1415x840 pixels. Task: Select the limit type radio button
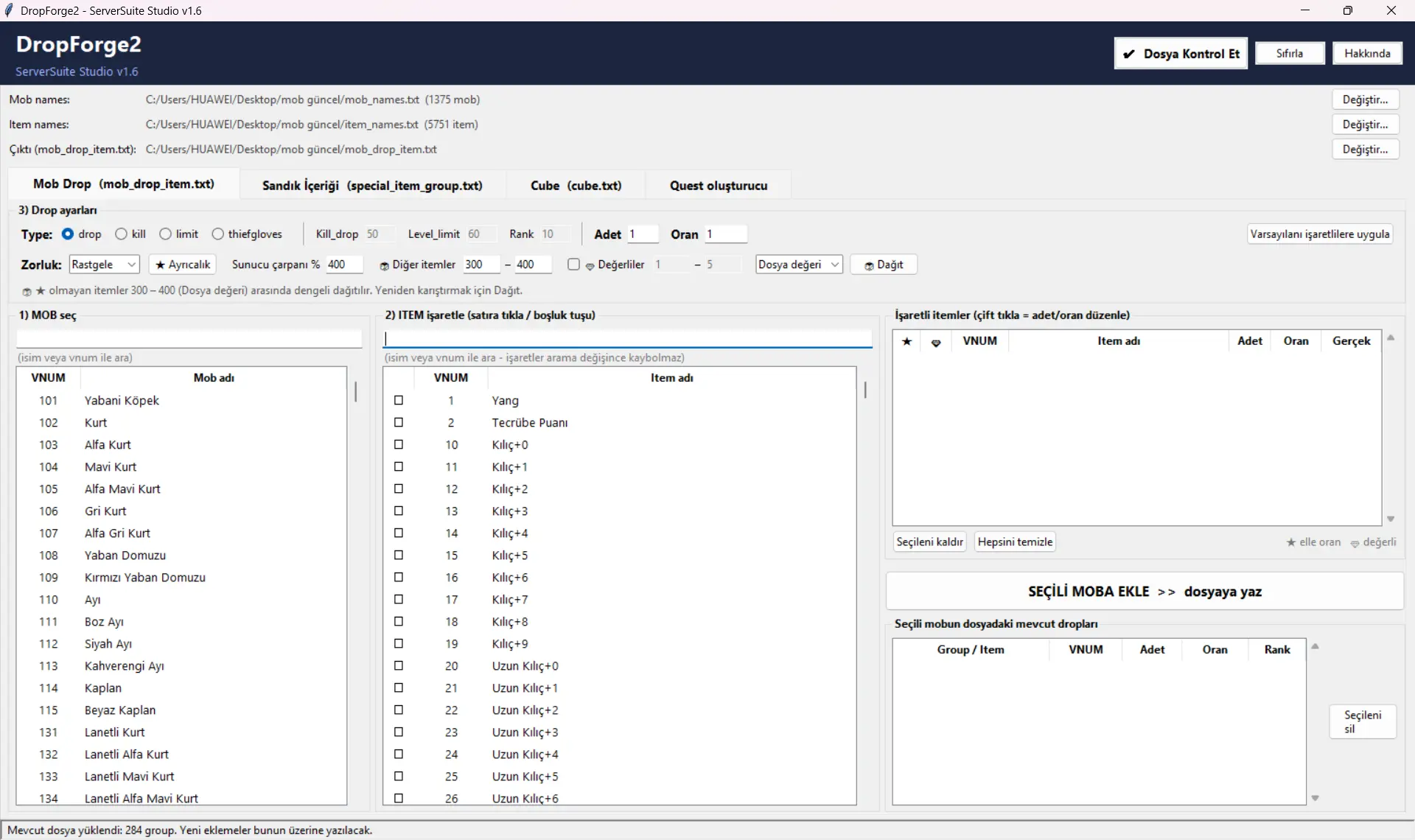point(166,234)
